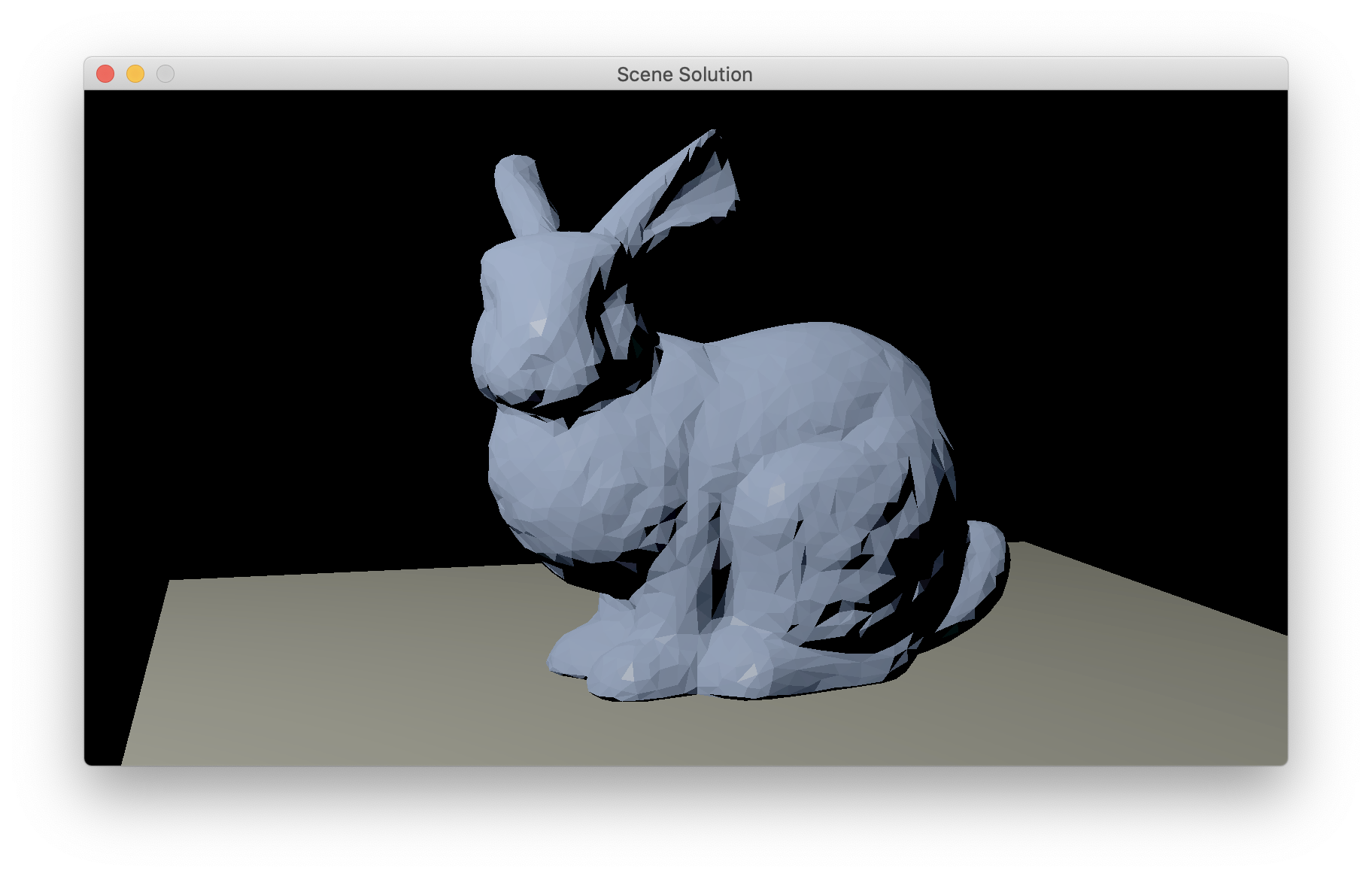Minimize the Scene Solution window
The image size is (1372, 877).
[135, 74]
